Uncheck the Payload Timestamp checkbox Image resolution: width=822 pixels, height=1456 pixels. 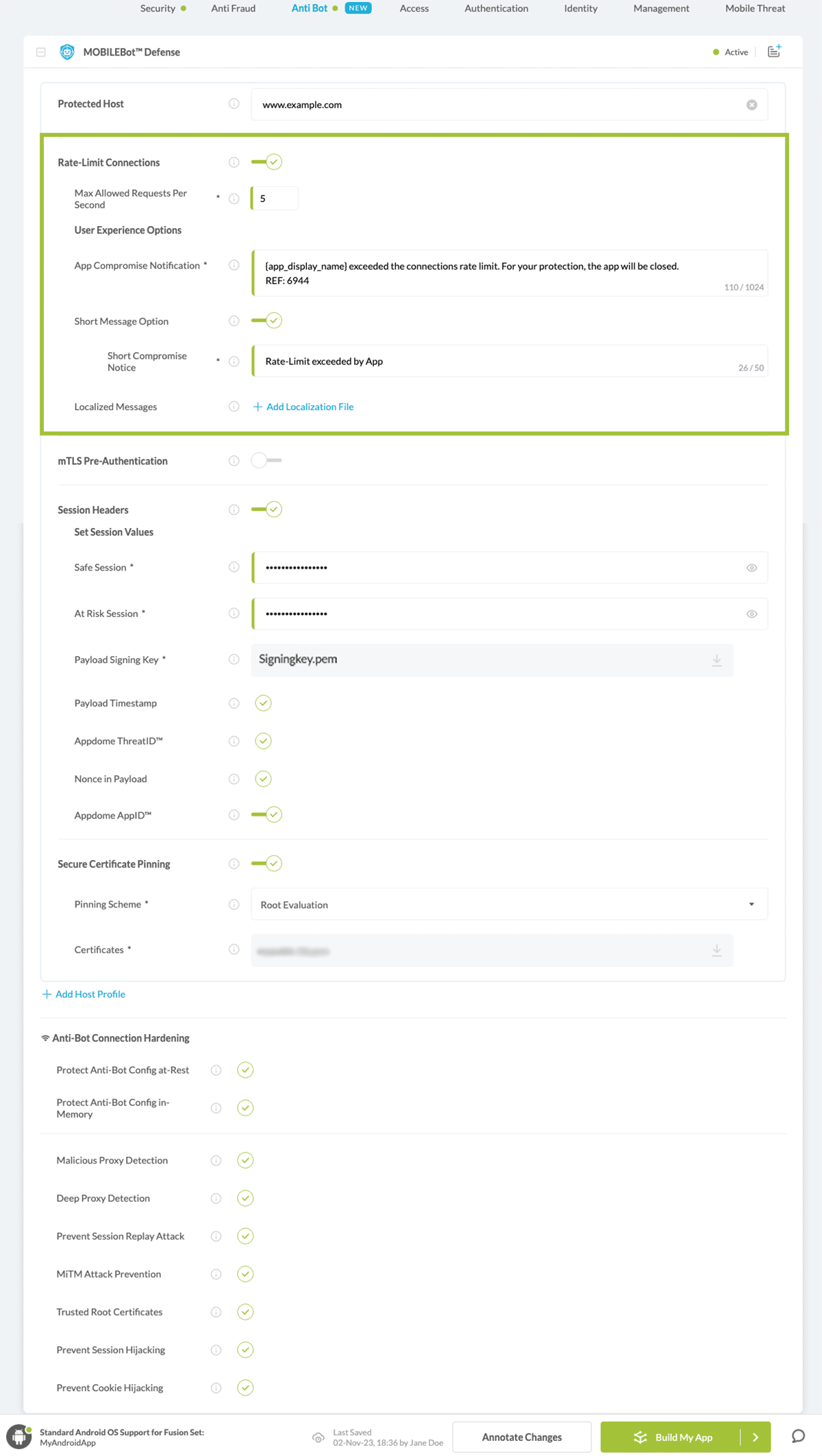pyautogui.click(x=263, y=703)
